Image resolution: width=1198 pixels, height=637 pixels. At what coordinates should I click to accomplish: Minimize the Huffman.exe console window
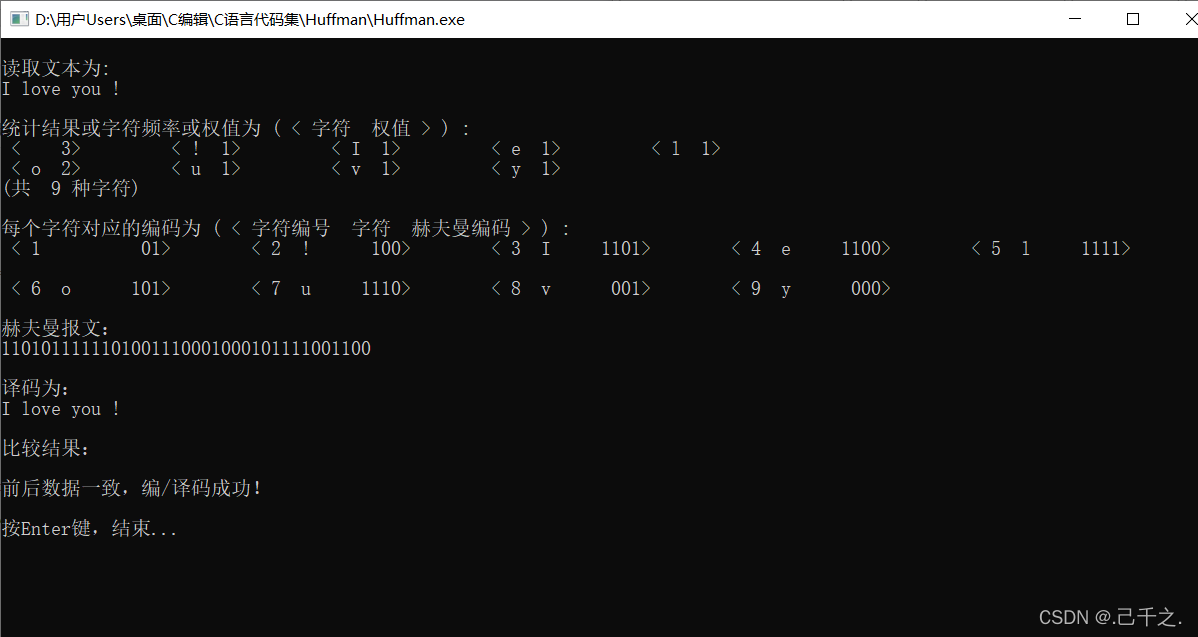[x=1075, y=19]
